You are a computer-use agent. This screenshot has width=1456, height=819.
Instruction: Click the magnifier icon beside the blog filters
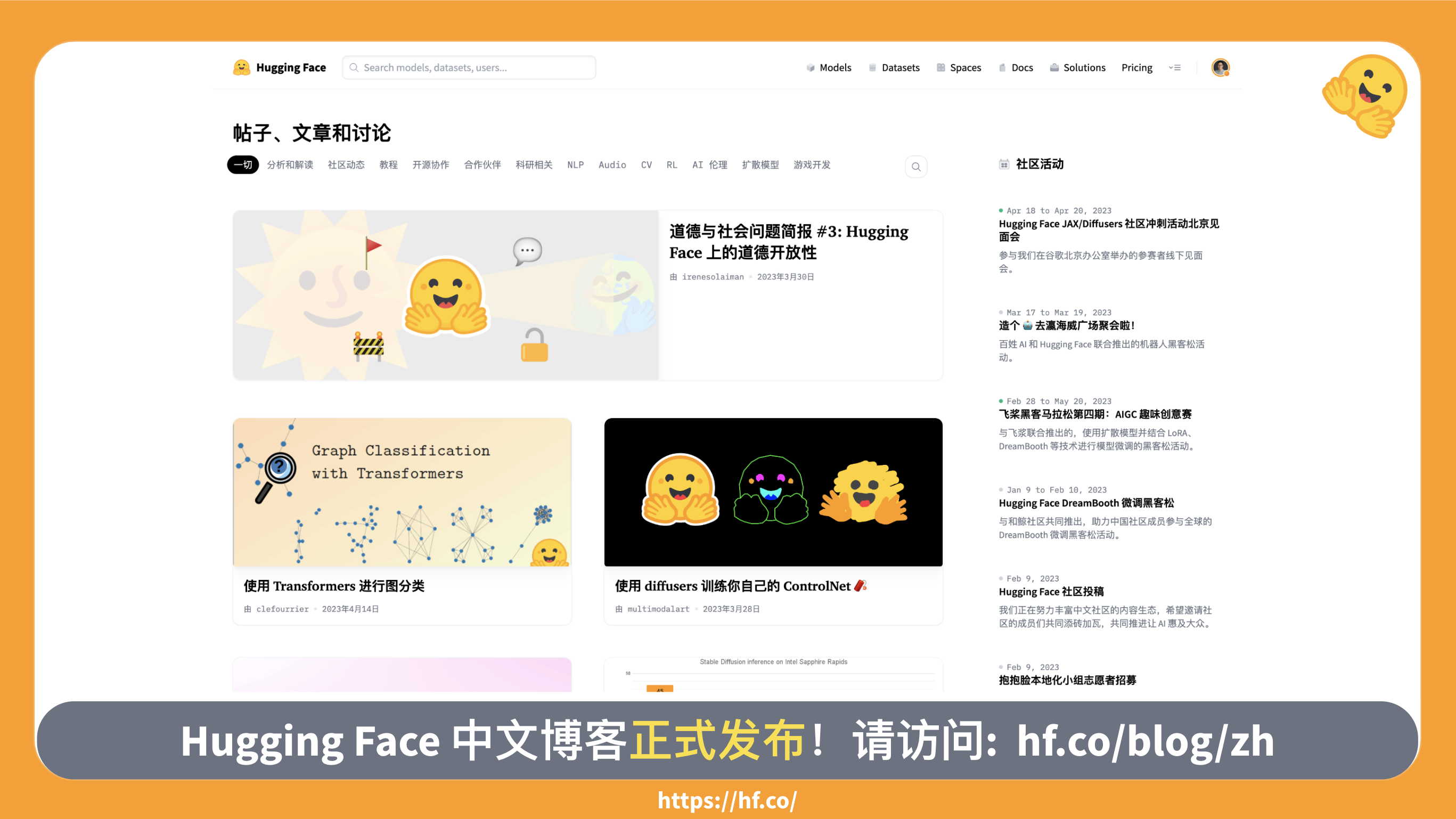tap(915, 166)
